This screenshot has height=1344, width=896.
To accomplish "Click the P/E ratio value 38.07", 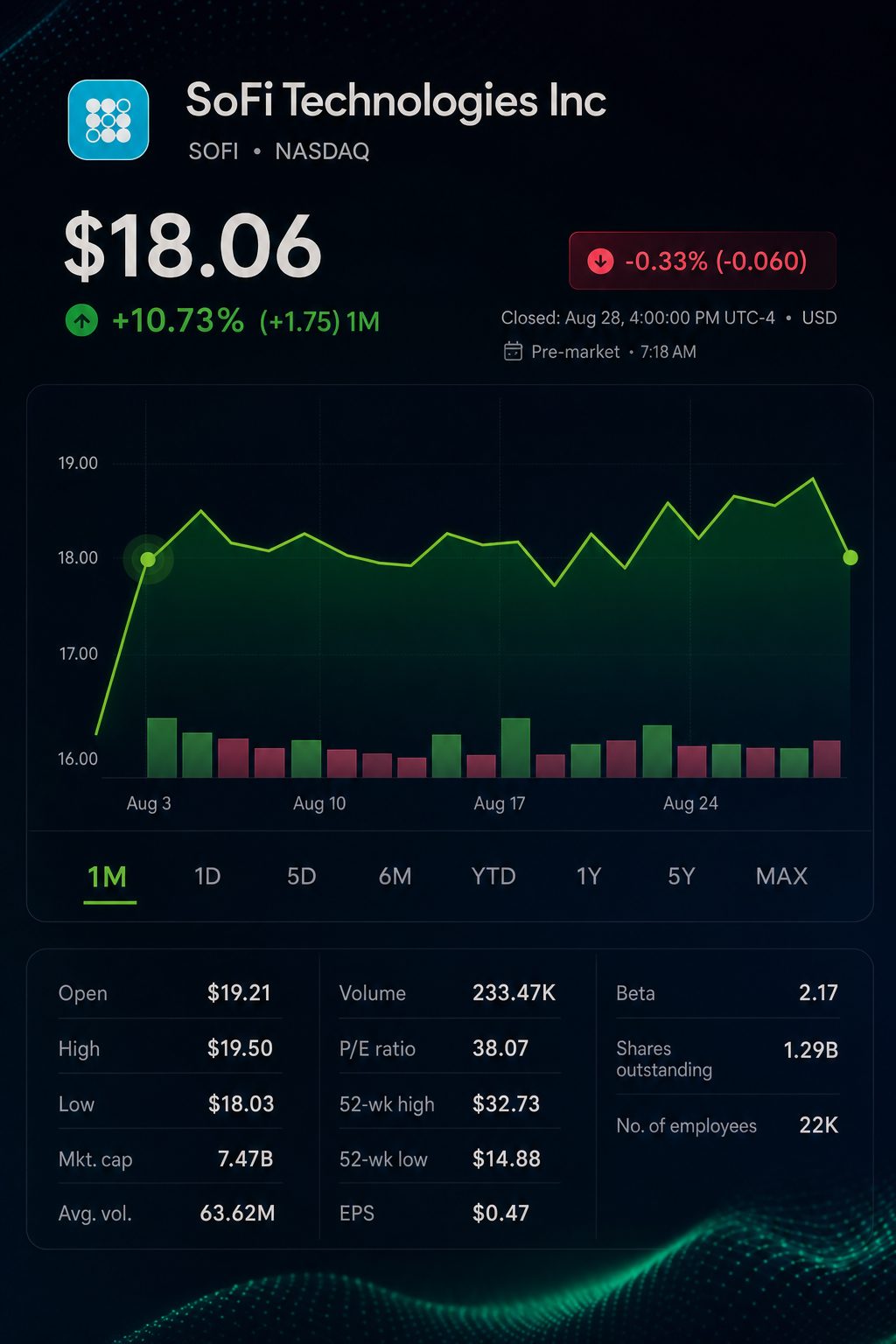I will 500,1048.
